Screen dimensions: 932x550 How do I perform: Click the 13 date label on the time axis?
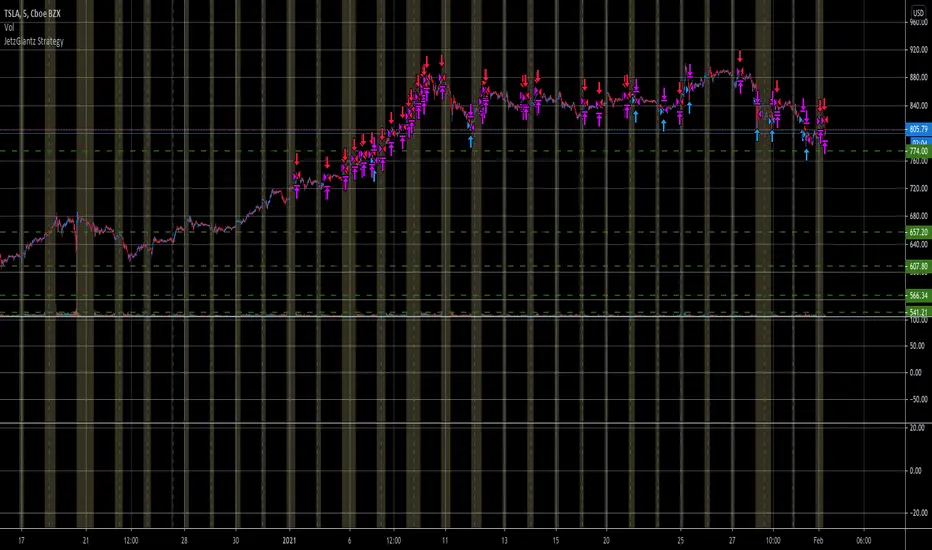coord(504,540)
